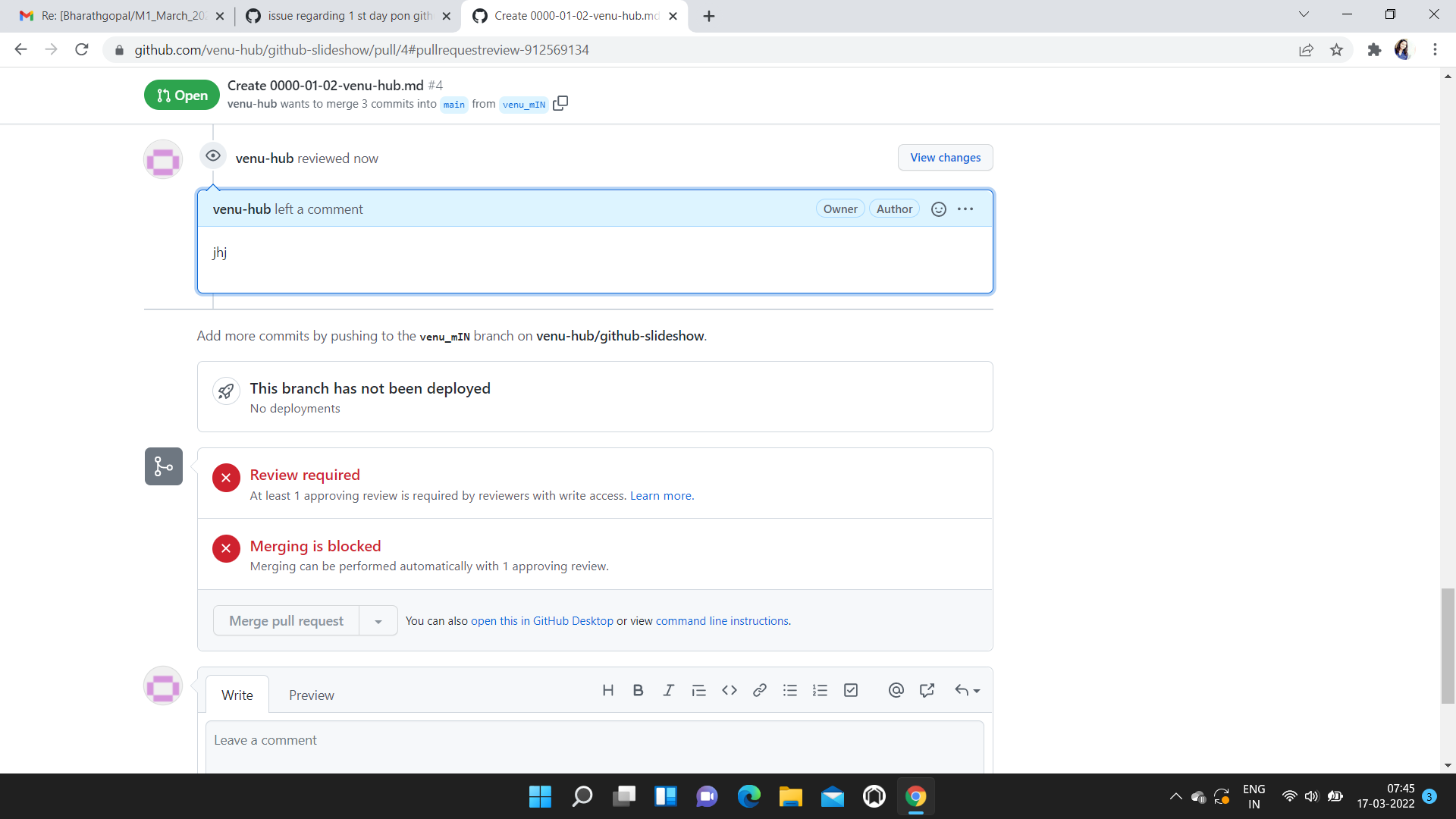Open comment options three-dot menu

click(965, 209)
